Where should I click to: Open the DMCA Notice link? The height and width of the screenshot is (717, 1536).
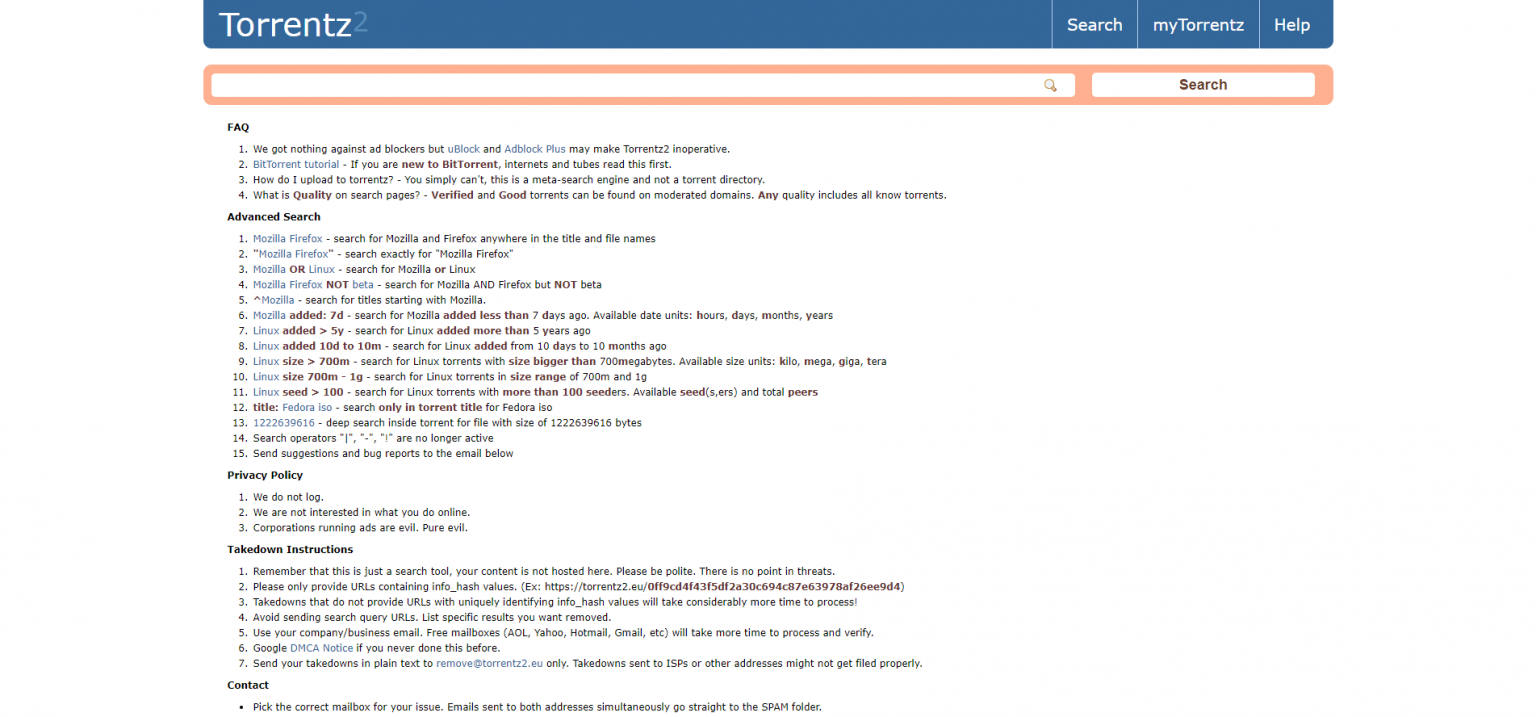point(321,647)
